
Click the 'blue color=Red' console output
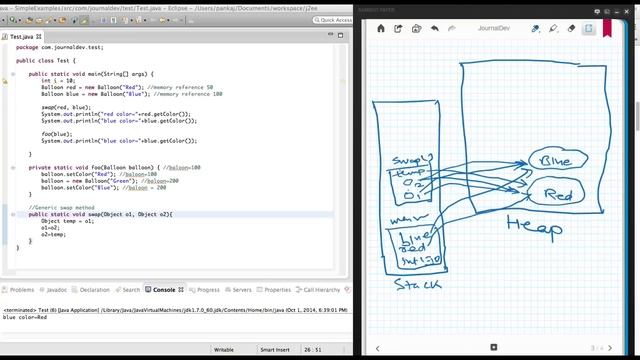click(x=25, y=317)
